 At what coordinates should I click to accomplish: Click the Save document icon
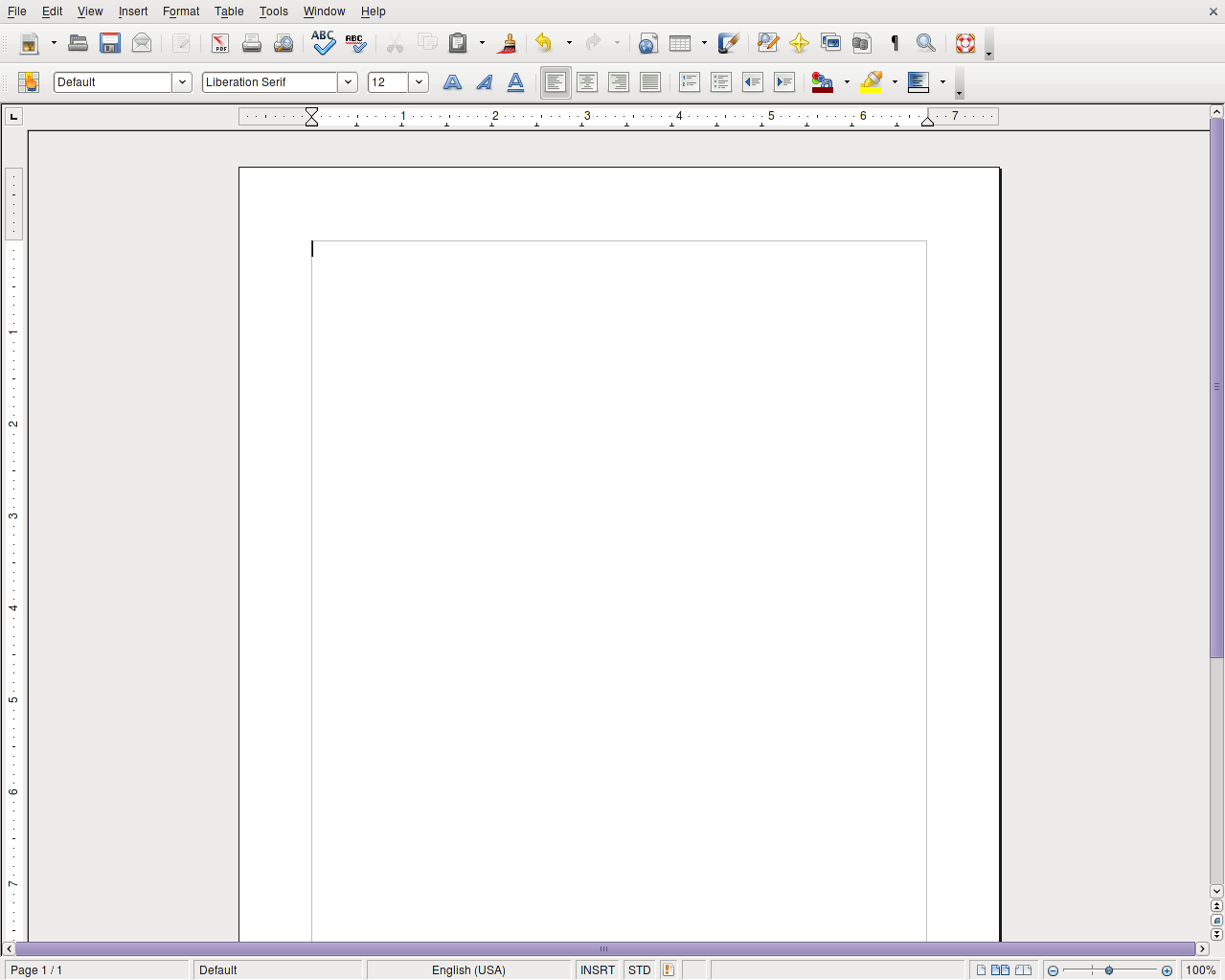tap(110, 43)
